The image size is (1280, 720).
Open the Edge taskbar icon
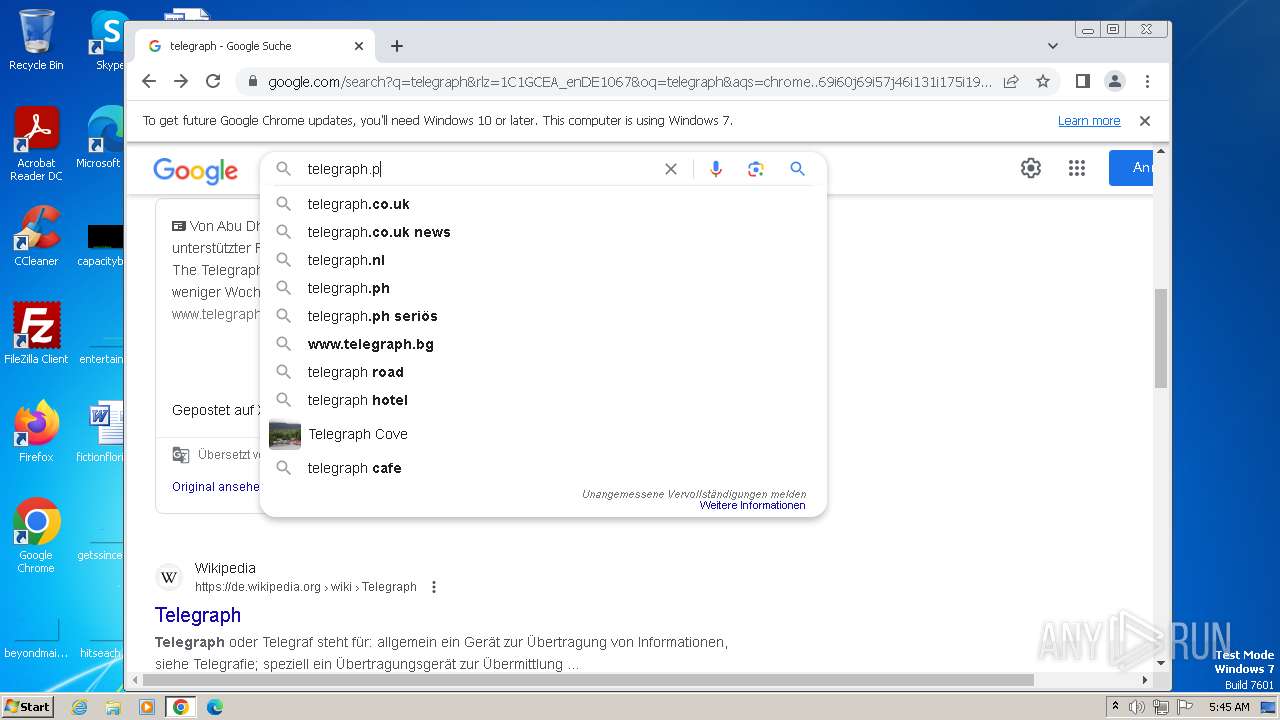click(x=214, y=707)
